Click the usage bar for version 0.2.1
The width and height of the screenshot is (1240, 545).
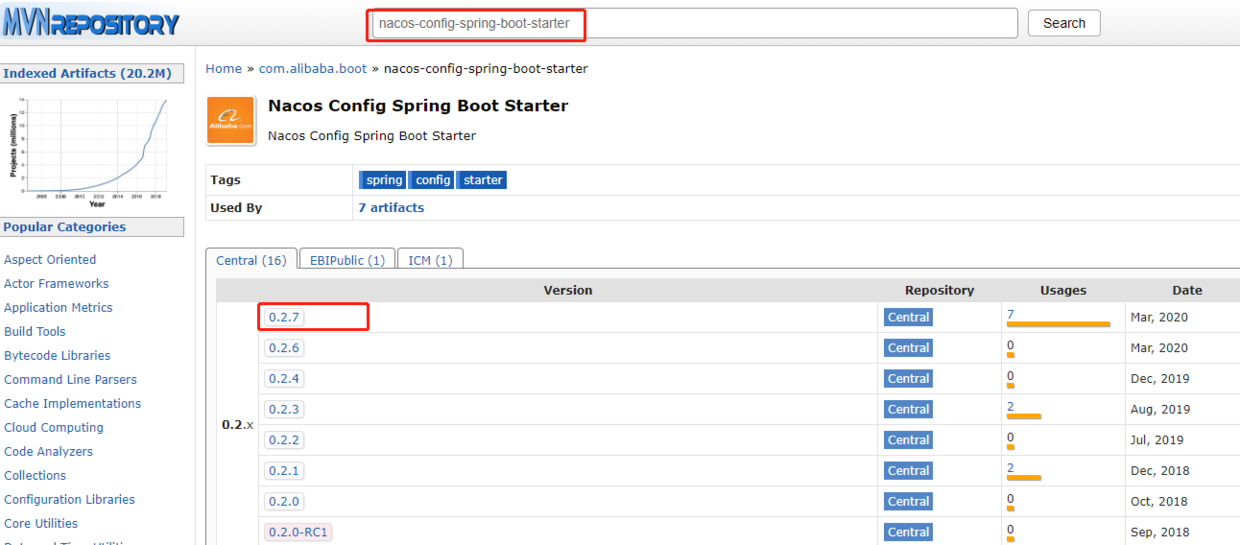(1024, 477)
